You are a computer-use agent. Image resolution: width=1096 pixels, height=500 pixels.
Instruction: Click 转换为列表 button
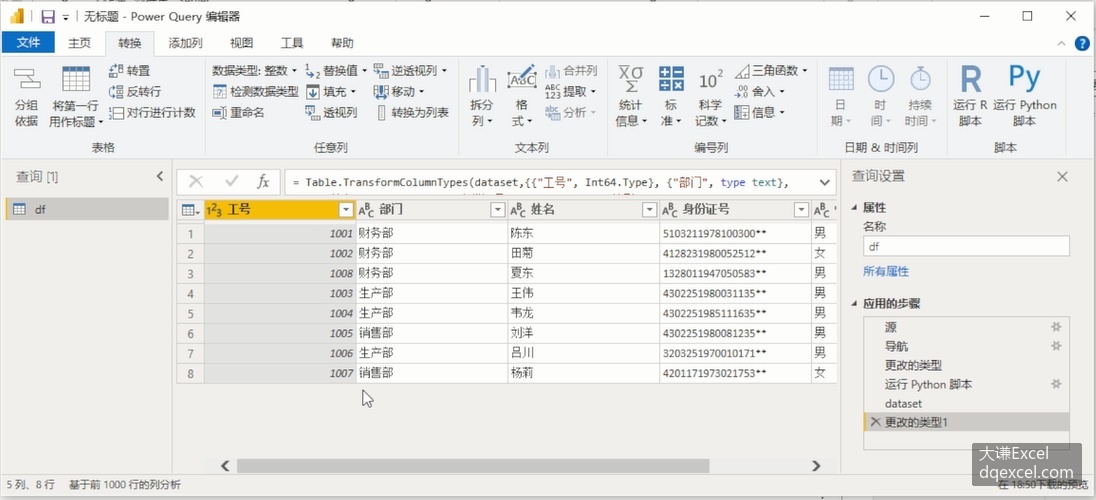412,113
